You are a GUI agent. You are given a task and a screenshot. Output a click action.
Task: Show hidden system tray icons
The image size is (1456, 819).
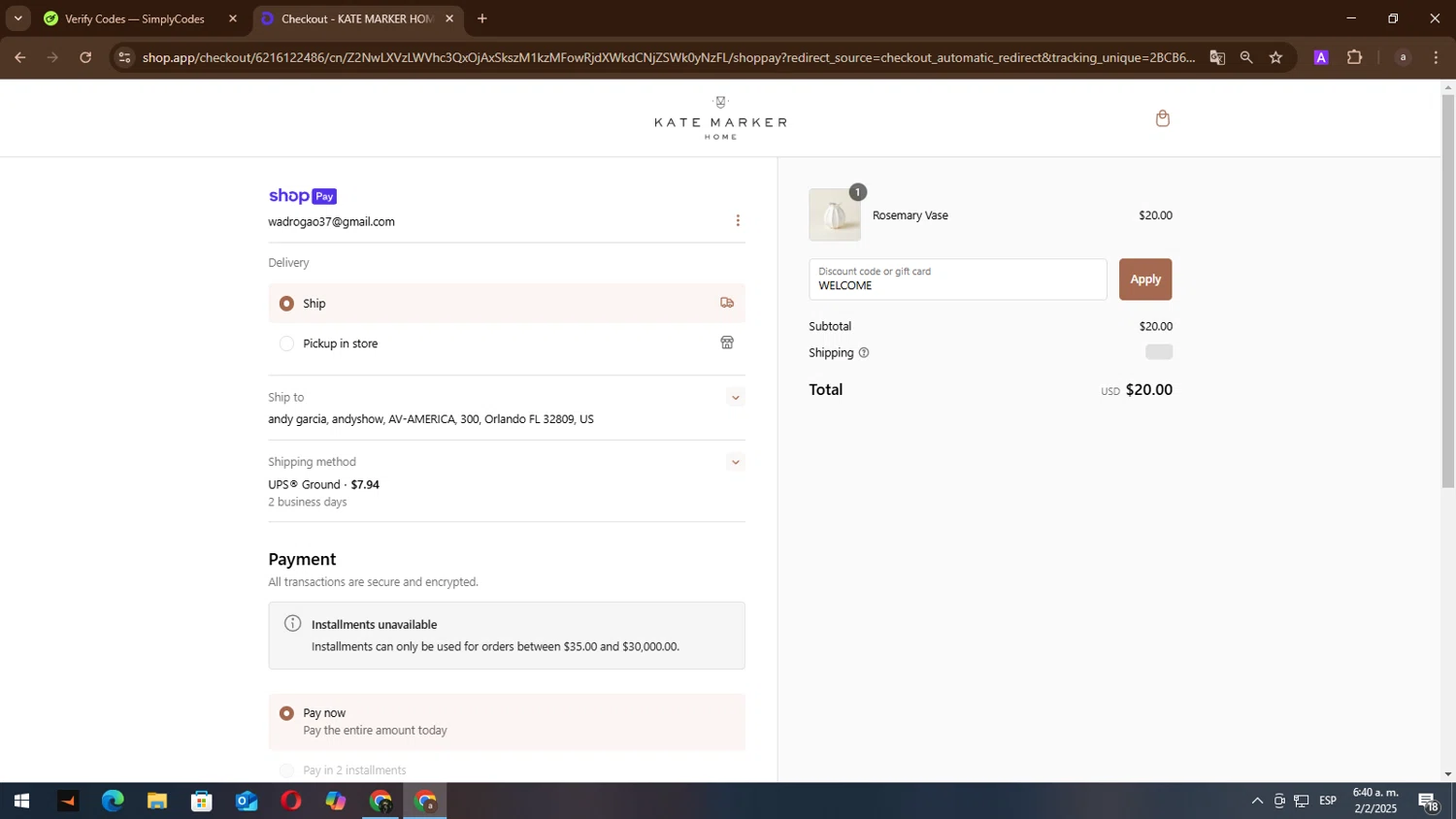(x=1257, y=802)
